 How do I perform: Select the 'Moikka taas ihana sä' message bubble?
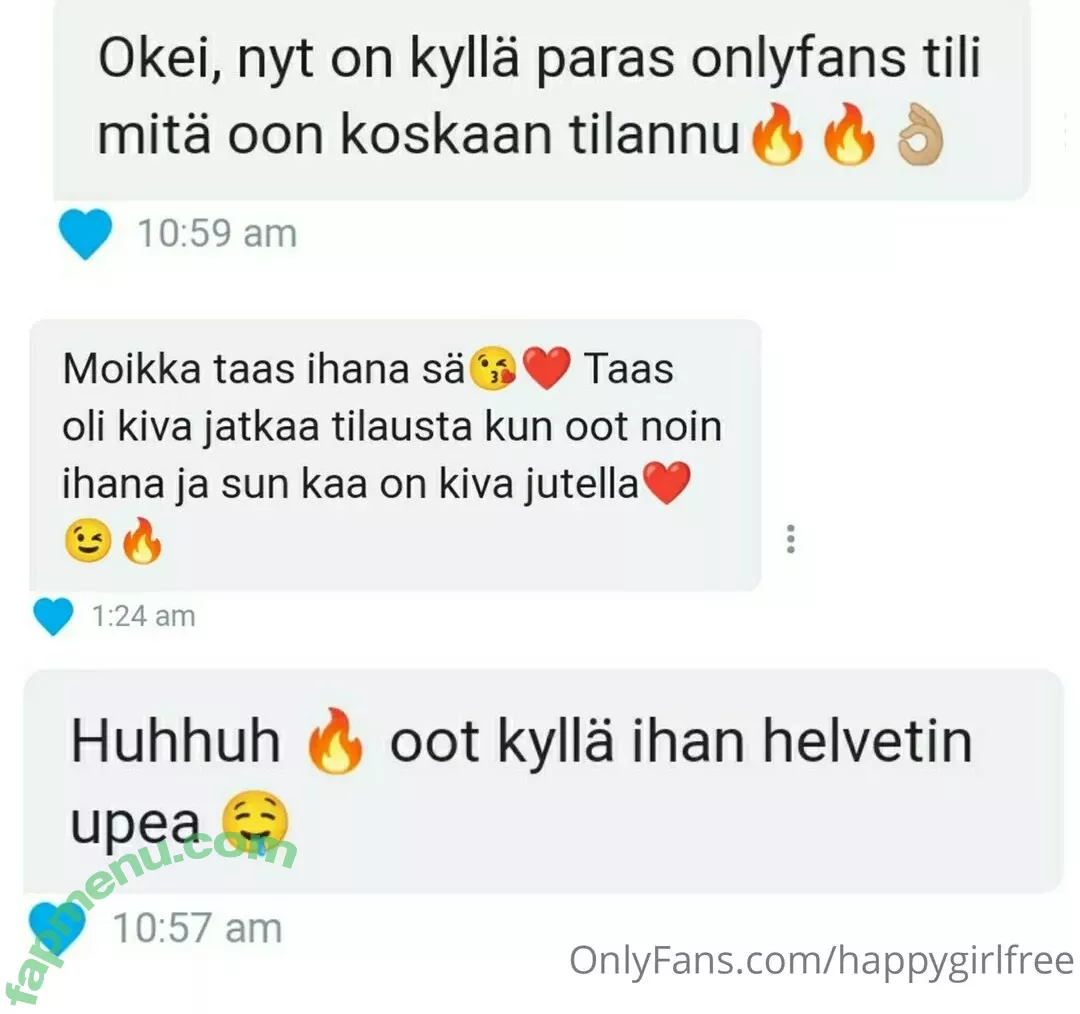(395, 455)
